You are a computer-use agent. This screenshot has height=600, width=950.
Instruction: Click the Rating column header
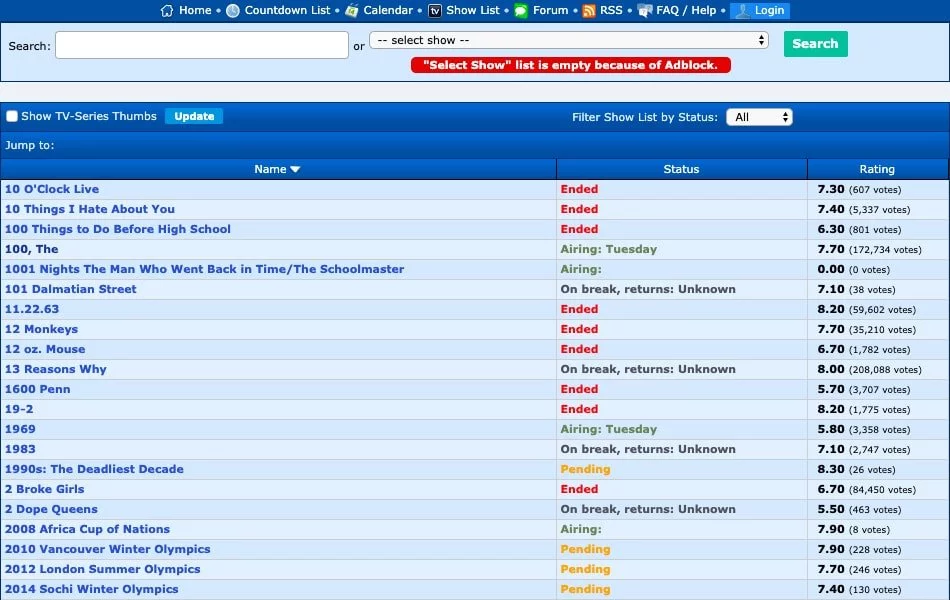click(877, 170)
